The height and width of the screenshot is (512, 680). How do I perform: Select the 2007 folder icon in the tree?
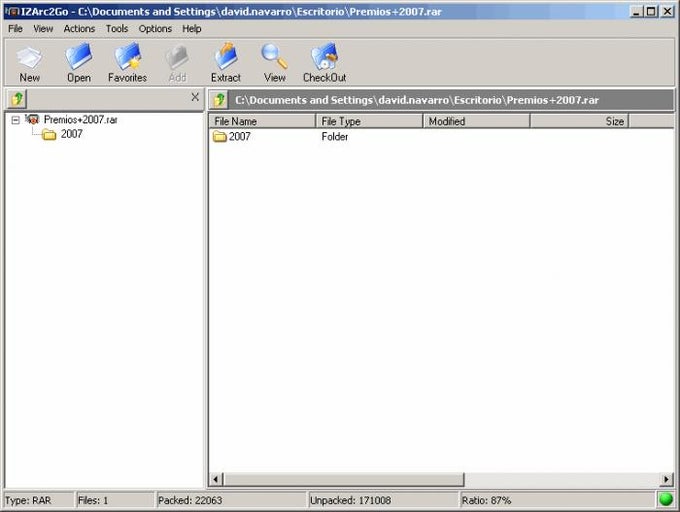point(49,135)
